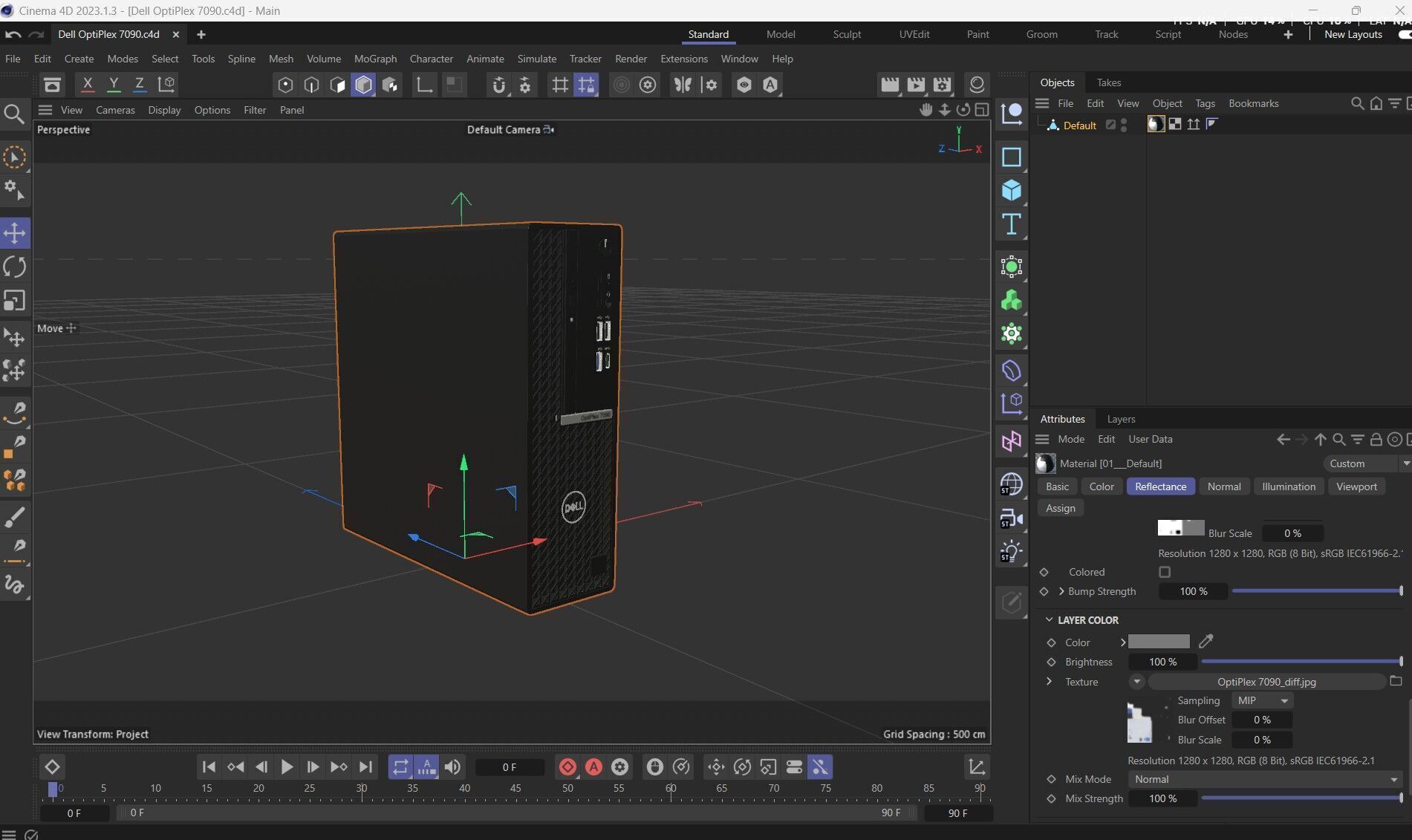The image size is (1412, 840).
Task: Click the Brush paint tool icon
Action: (x=15, y=517)
